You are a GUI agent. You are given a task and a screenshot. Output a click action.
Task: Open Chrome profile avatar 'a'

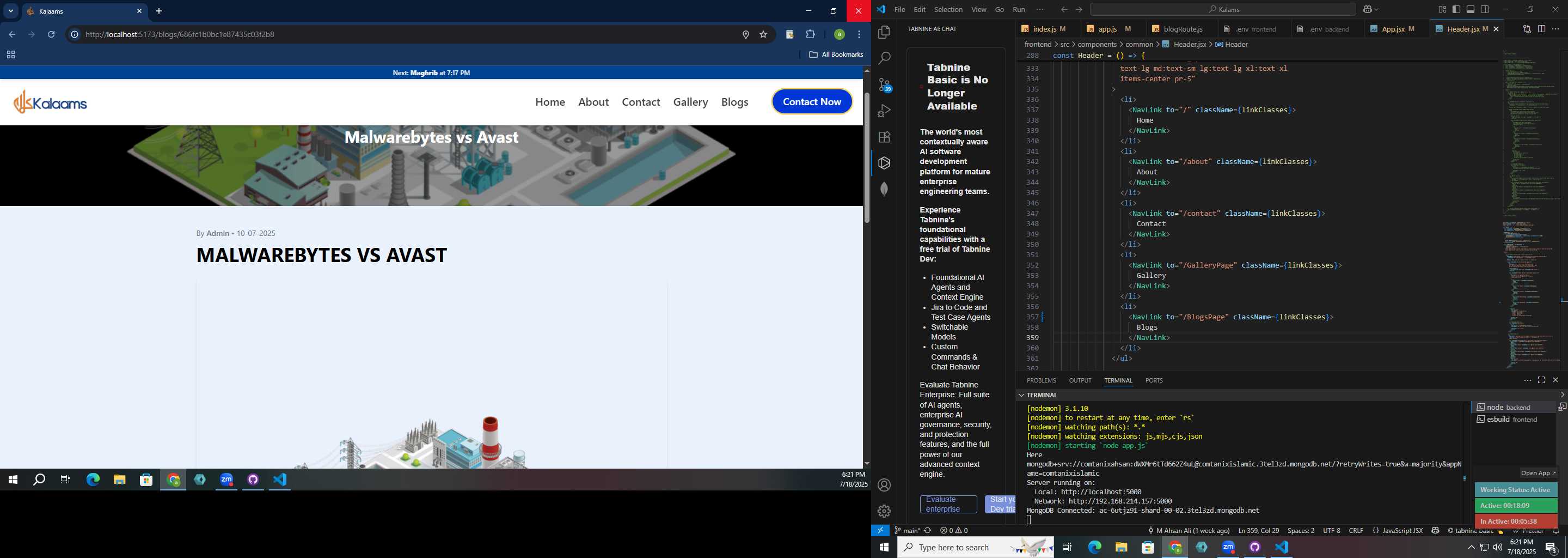(x=840, y=35)
